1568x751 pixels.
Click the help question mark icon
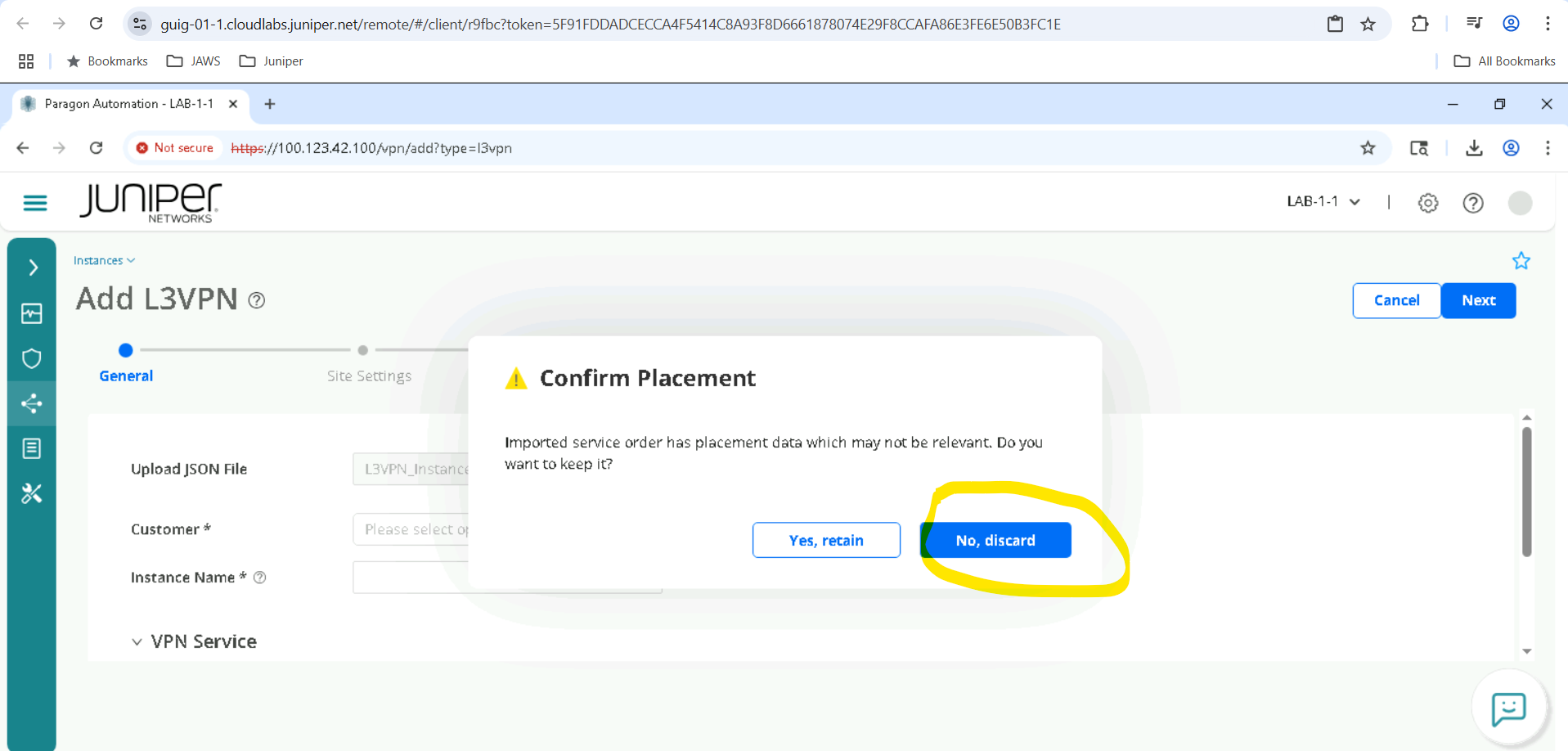coord(1473,203)
